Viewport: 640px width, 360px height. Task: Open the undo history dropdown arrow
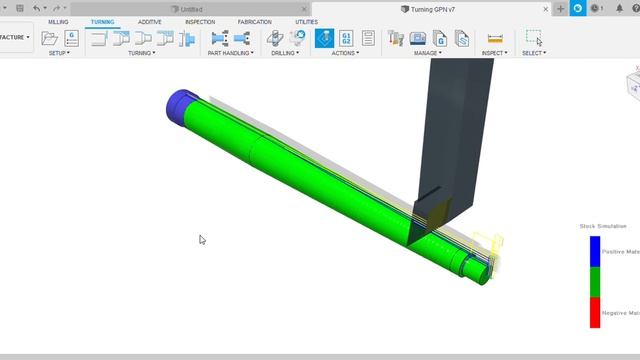(x=45, y=8)
